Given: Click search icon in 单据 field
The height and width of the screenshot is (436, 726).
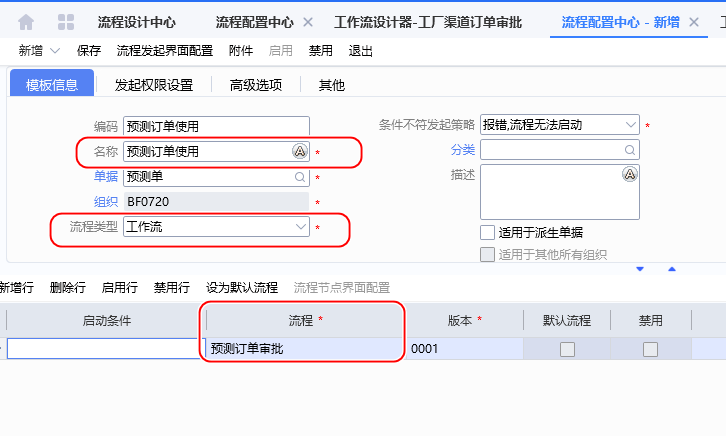Looking at the screenshot, I should pyautogui.click(x=300, y=177).
